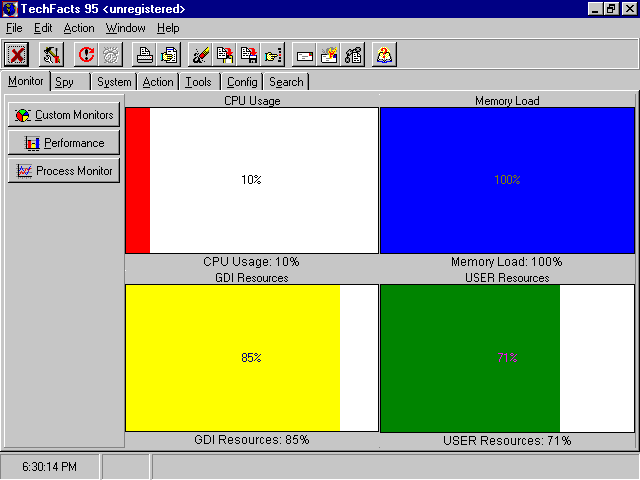Click the help book icon in the toolbar

tap(384, 54)
